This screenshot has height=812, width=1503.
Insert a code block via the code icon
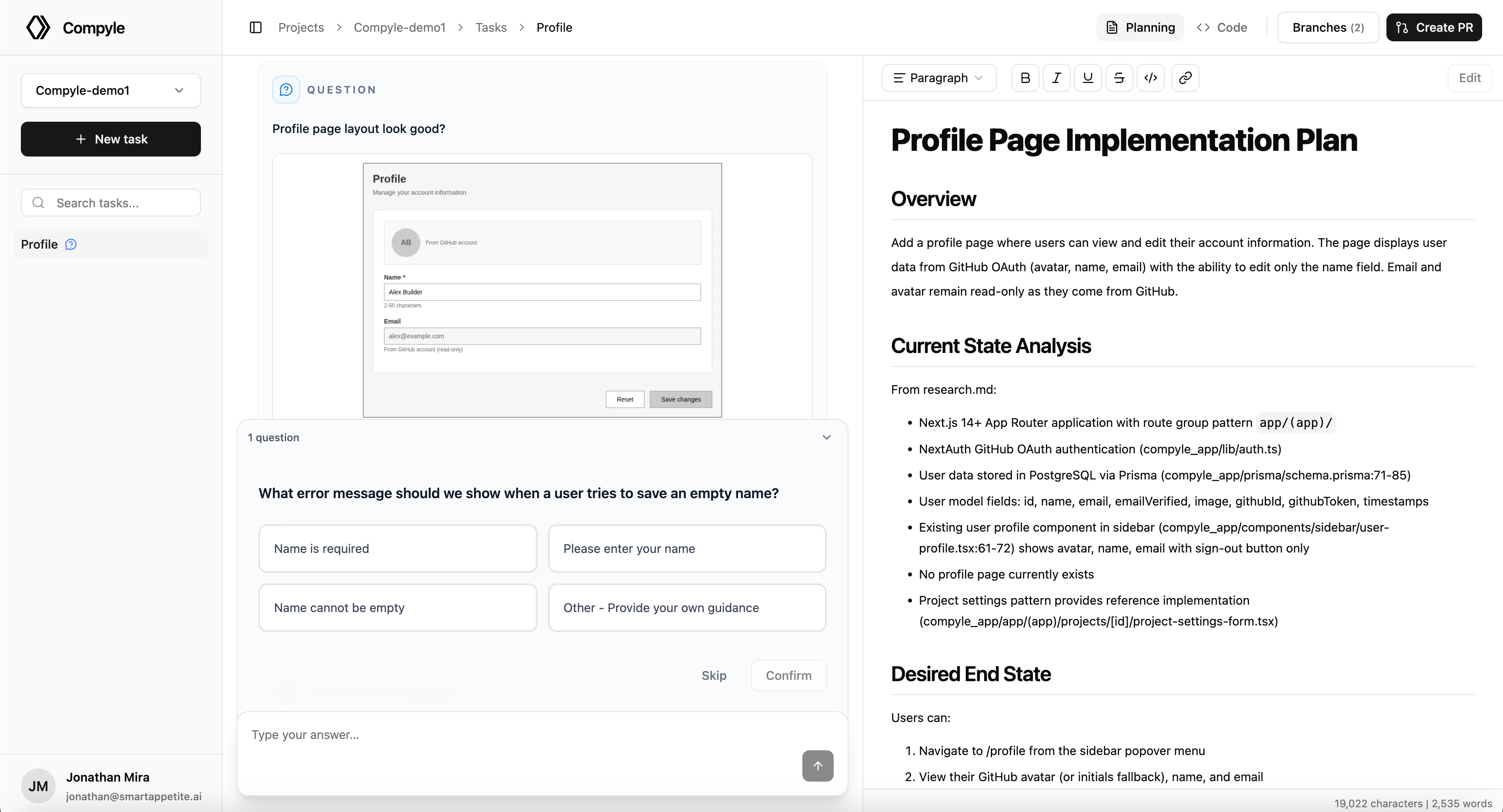[1150, 77]
